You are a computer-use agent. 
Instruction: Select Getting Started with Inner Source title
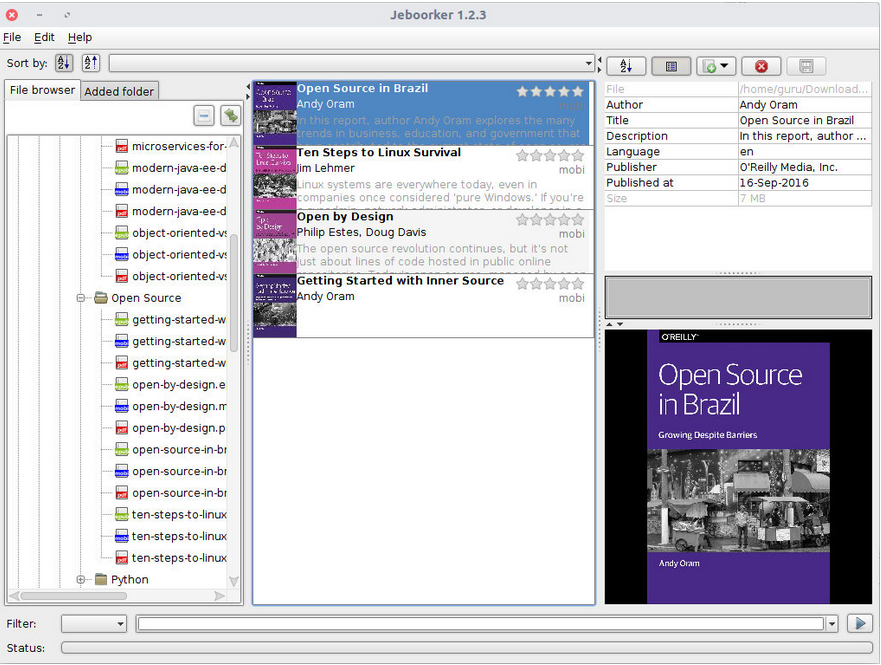(400, 281)
